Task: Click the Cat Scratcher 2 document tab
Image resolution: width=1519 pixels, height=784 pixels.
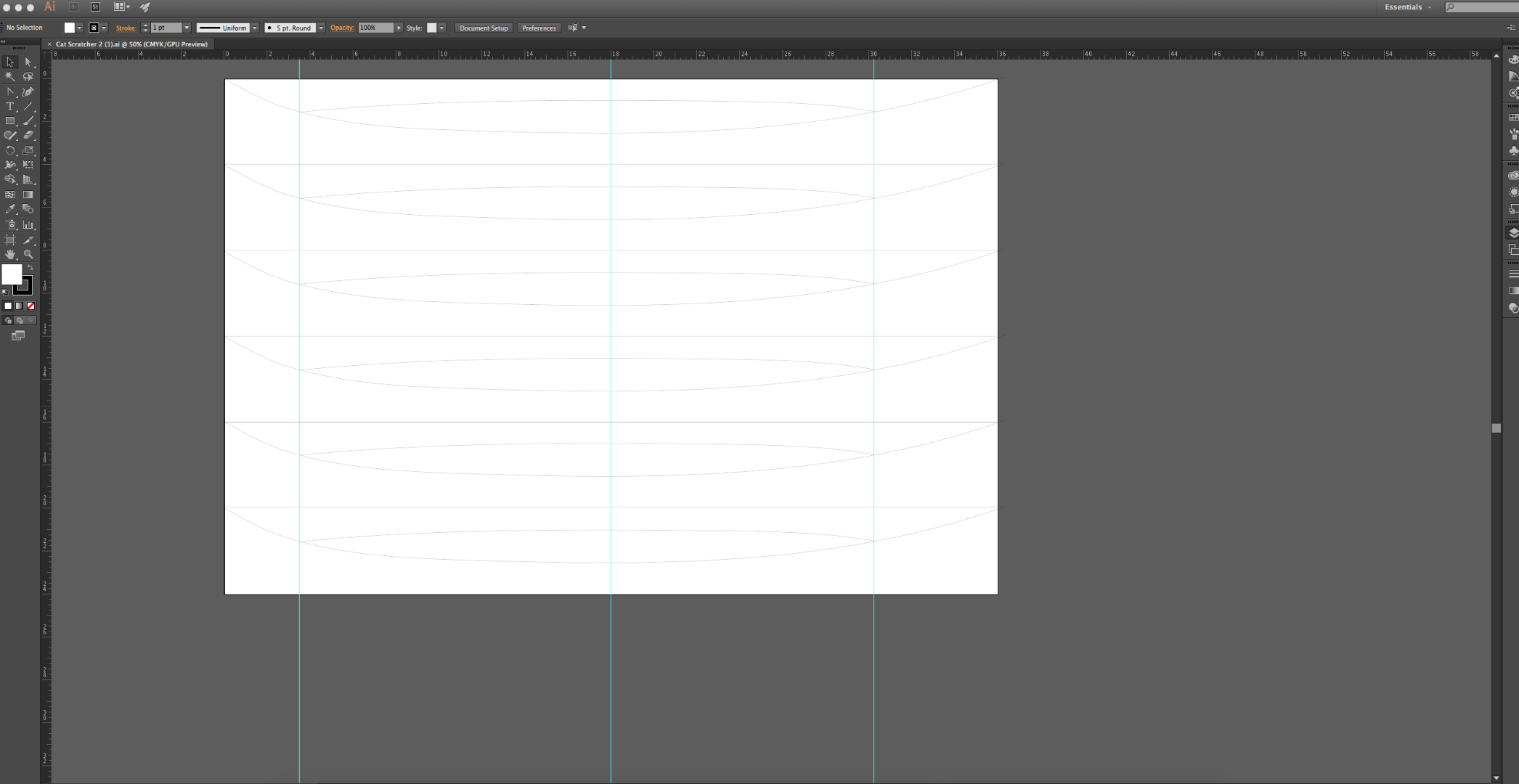Action: (131, 44)
